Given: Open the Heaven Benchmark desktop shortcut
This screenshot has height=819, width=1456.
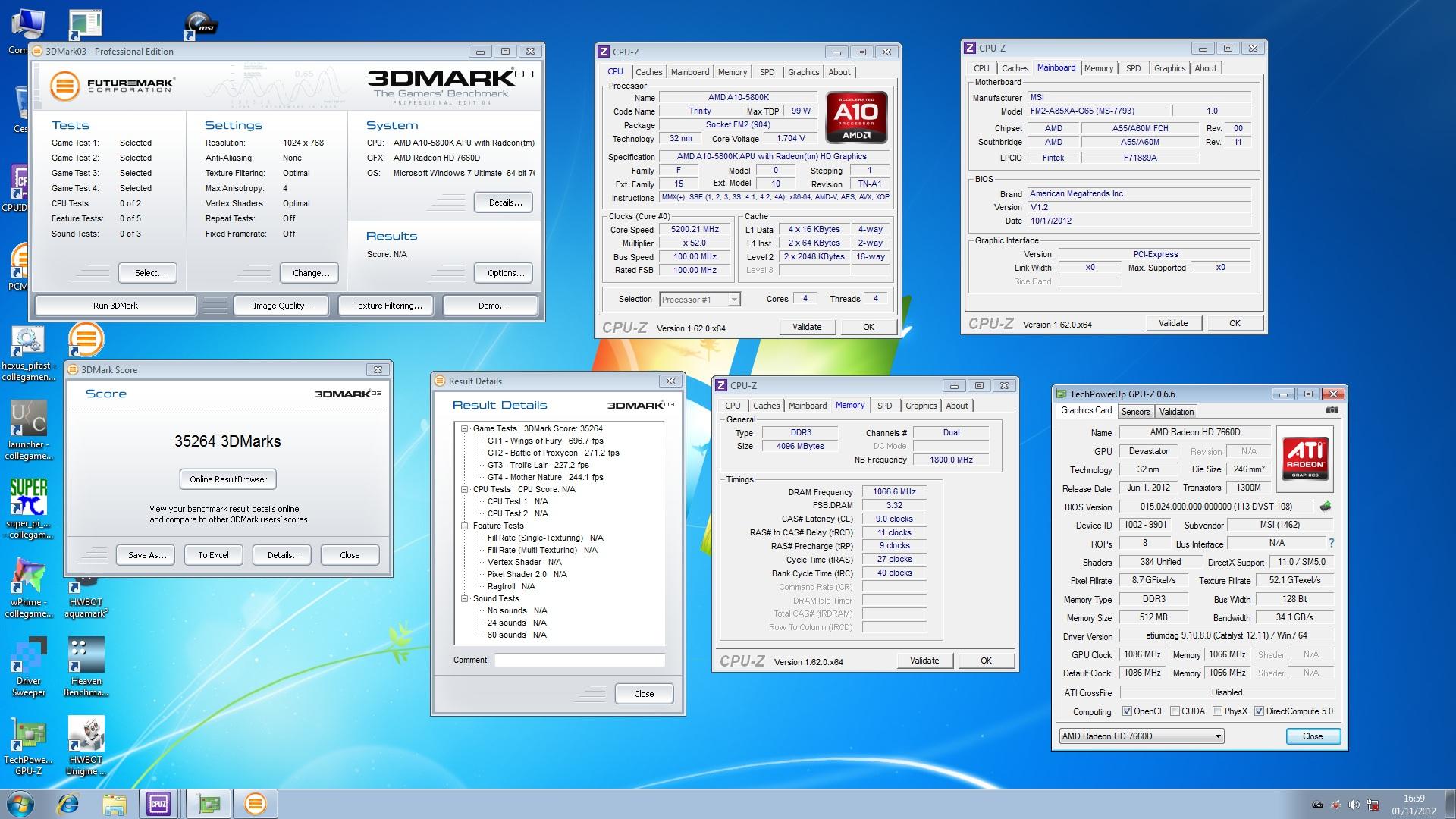Looking at the screenshot, I should tap(86, 666).
